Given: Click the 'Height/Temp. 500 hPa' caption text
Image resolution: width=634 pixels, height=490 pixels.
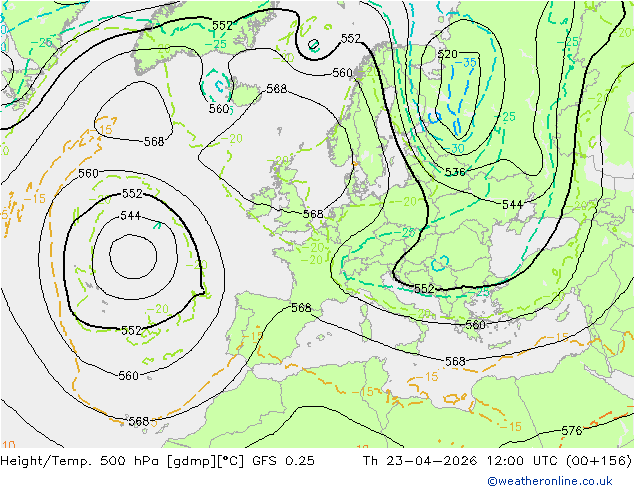Looking at the screenshot, I should point(81,460).
